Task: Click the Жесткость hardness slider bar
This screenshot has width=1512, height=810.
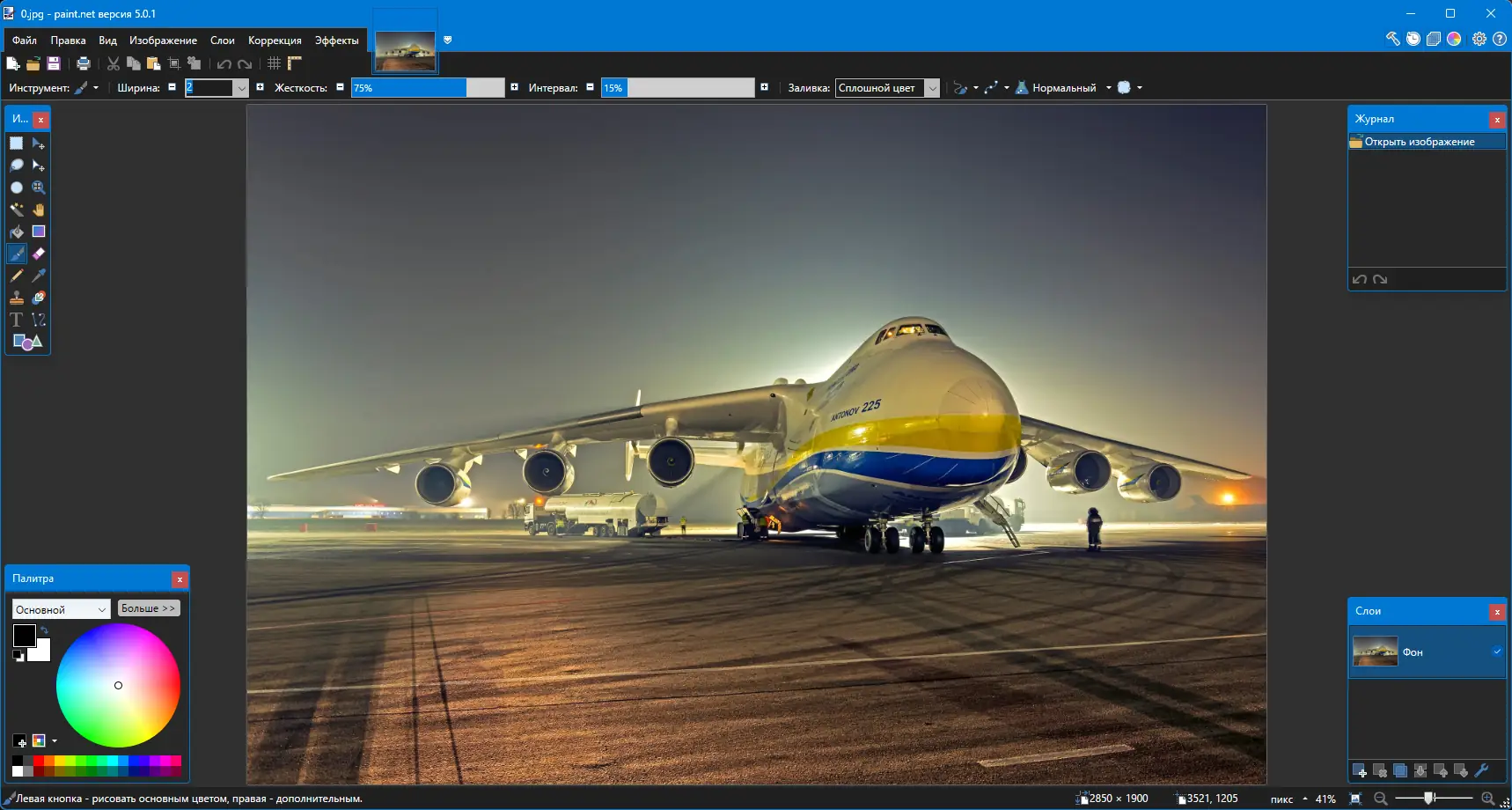Action: [x=428, y=88]
